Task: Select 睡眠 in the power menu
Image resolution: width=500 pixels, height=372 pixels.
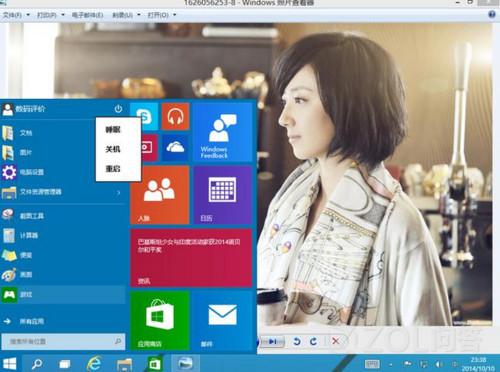Action: click(113, 129)
